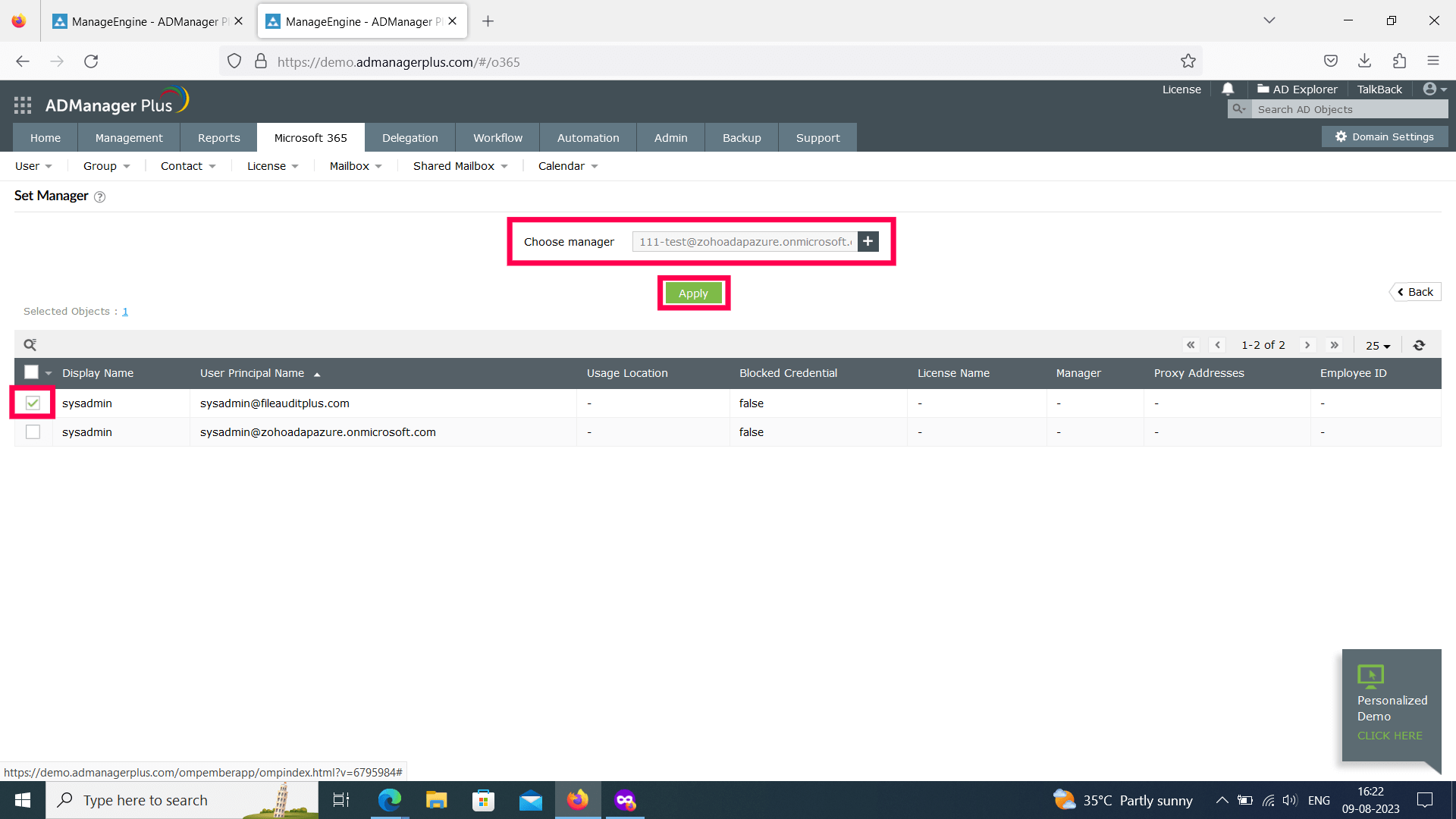Expand the Shared Mailbox dropdown menu

[460, 166]
